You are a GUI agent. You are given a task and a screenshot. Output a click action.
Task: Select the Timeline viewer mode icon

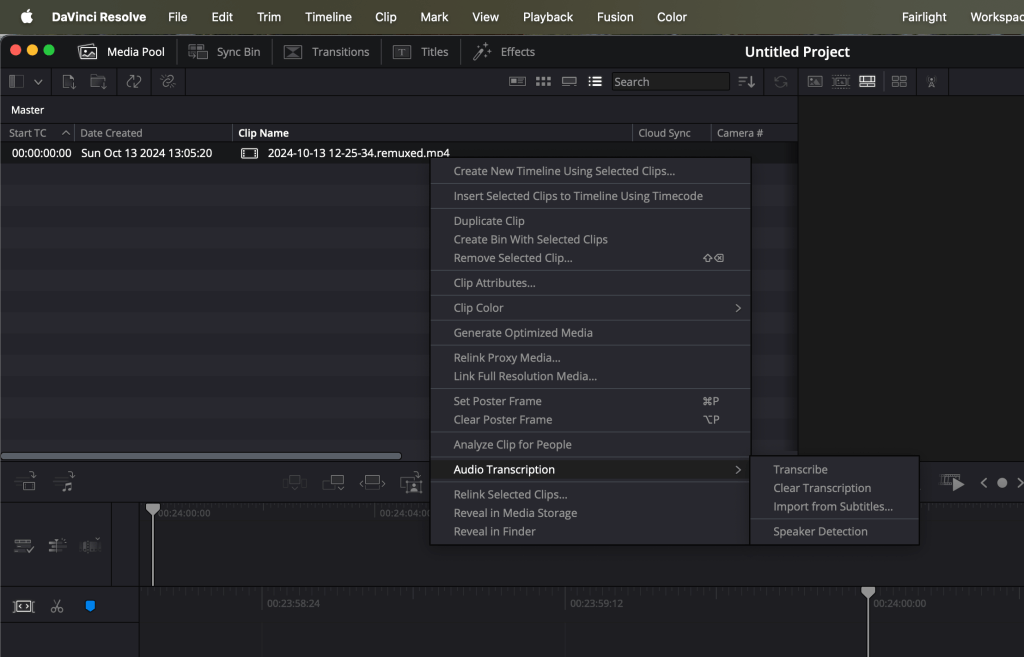click(x=867, y=82)
